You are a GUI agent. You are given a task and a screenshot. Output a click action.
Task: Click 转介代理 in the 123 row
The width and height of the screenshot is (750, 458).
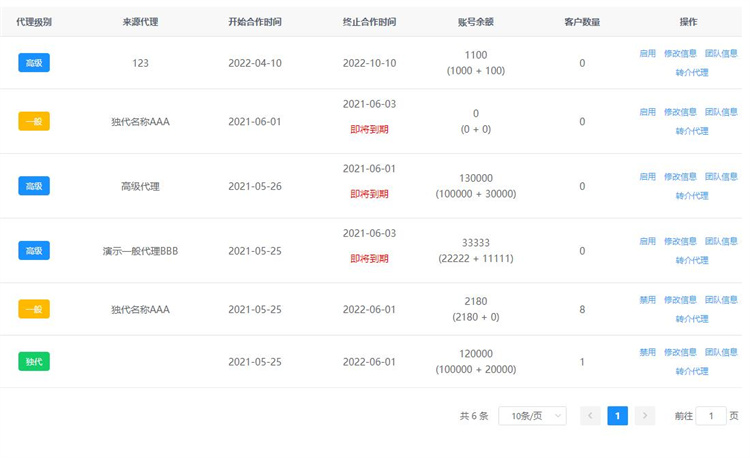click(692, 73)
